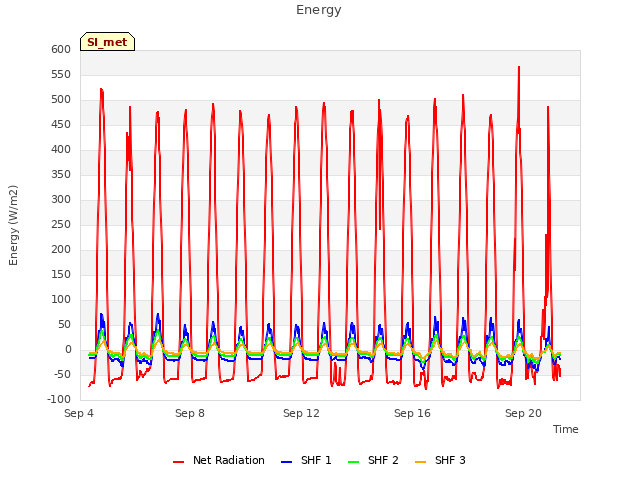Click the Sep 16 axis tick label
Screen dimensions: 640x480
pos(412,413)
